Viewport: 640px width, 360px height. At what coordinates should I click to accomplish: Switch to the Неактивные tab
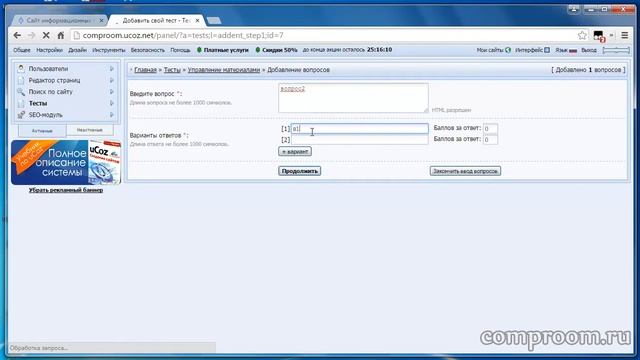pos(89,130)
